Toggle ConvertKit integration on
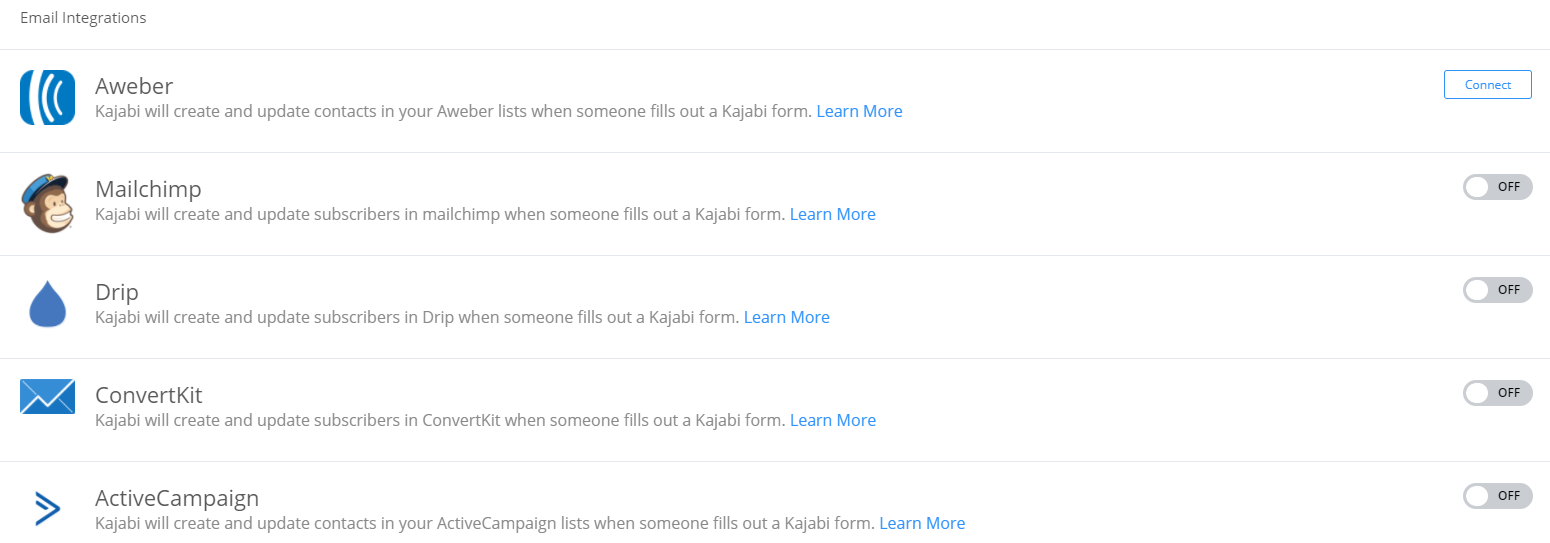The image size is (1550, 543). click(x=1496, y=393)
